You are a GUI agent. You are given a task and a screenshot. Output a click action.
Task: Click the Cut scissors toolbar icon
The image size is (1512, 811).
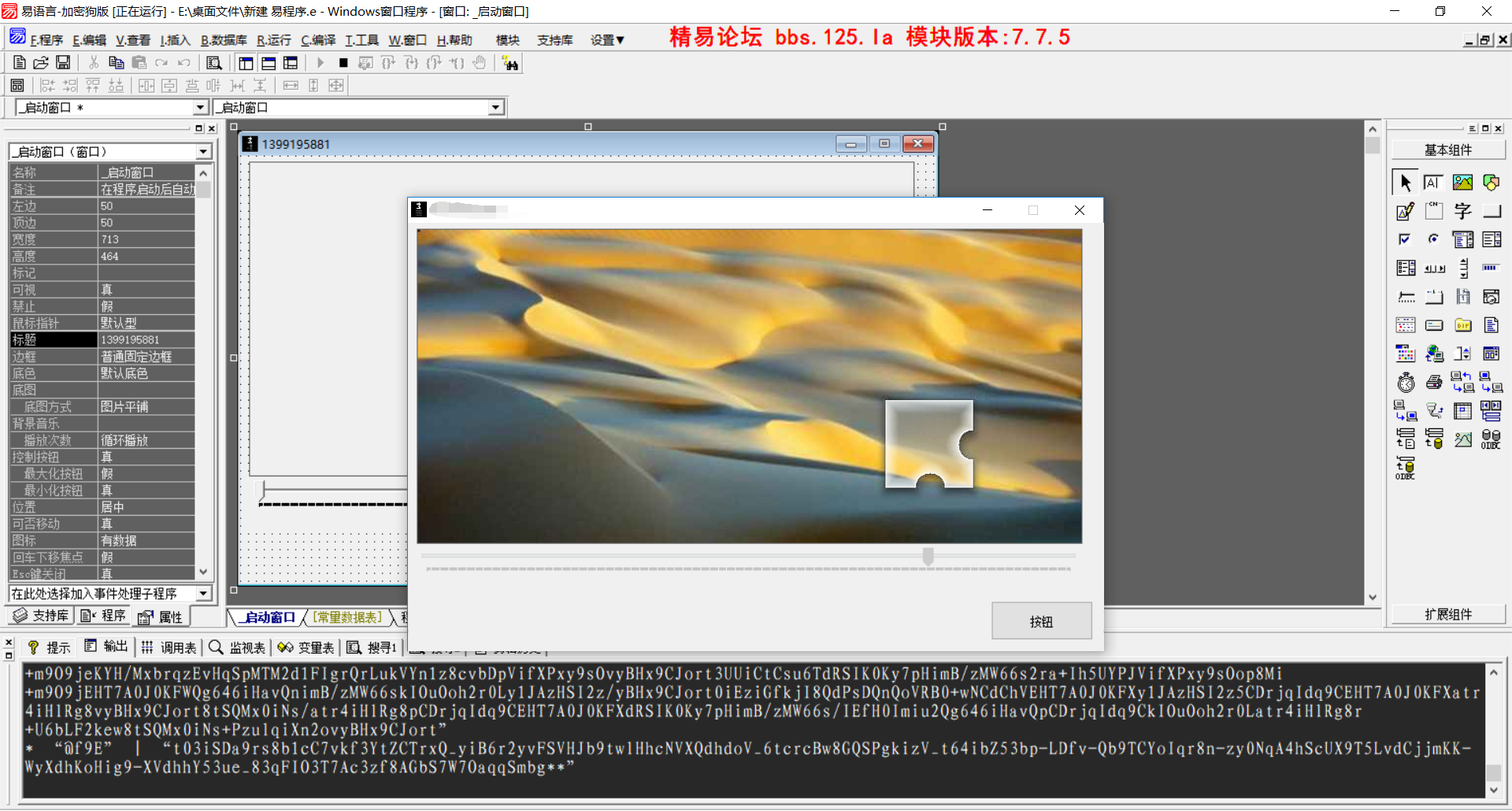pos(94,63)
